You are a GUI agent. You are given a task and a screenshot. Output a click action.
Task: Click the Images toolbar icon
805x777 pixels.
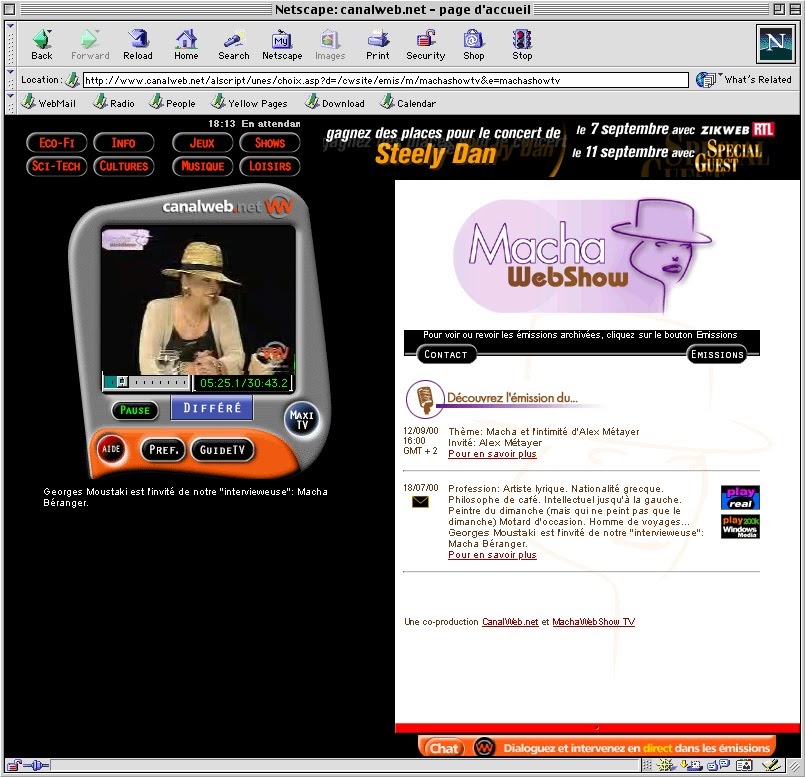click(x=330, y=44)
